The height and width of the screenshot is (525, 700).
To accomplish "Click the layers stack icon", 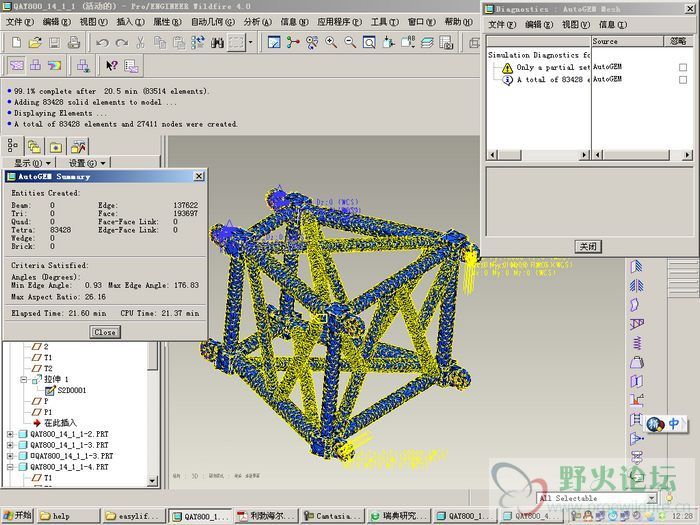I will coord(427,43).
